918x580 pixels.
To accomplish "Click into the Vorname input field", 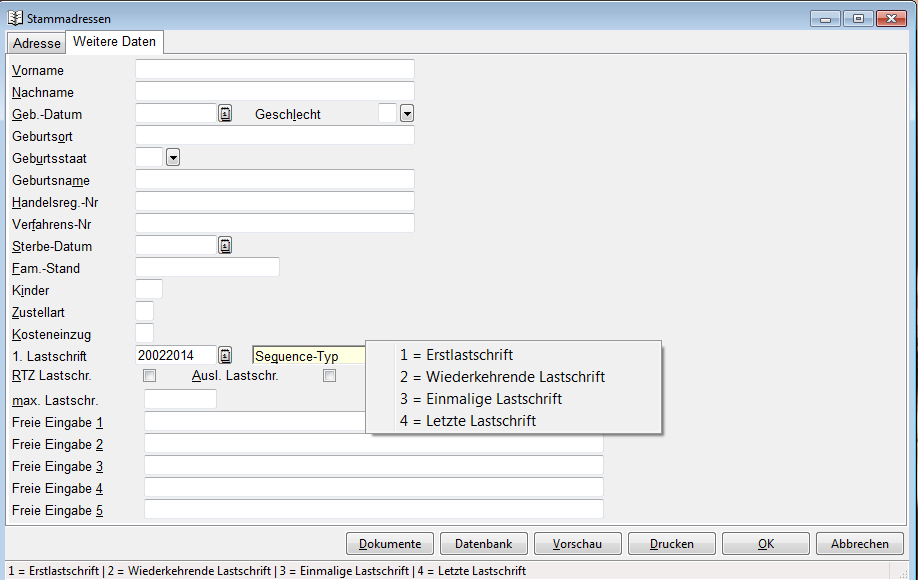I will (x=274, y=70).
